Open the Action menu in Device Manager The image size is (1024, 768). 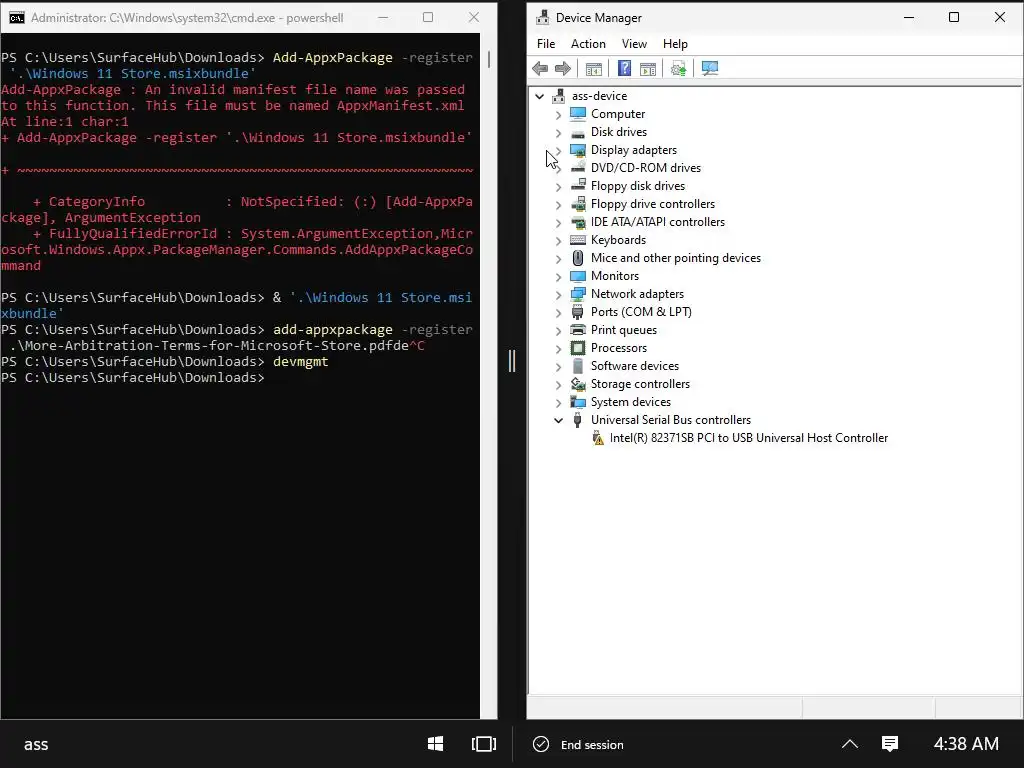pos(588,44)
